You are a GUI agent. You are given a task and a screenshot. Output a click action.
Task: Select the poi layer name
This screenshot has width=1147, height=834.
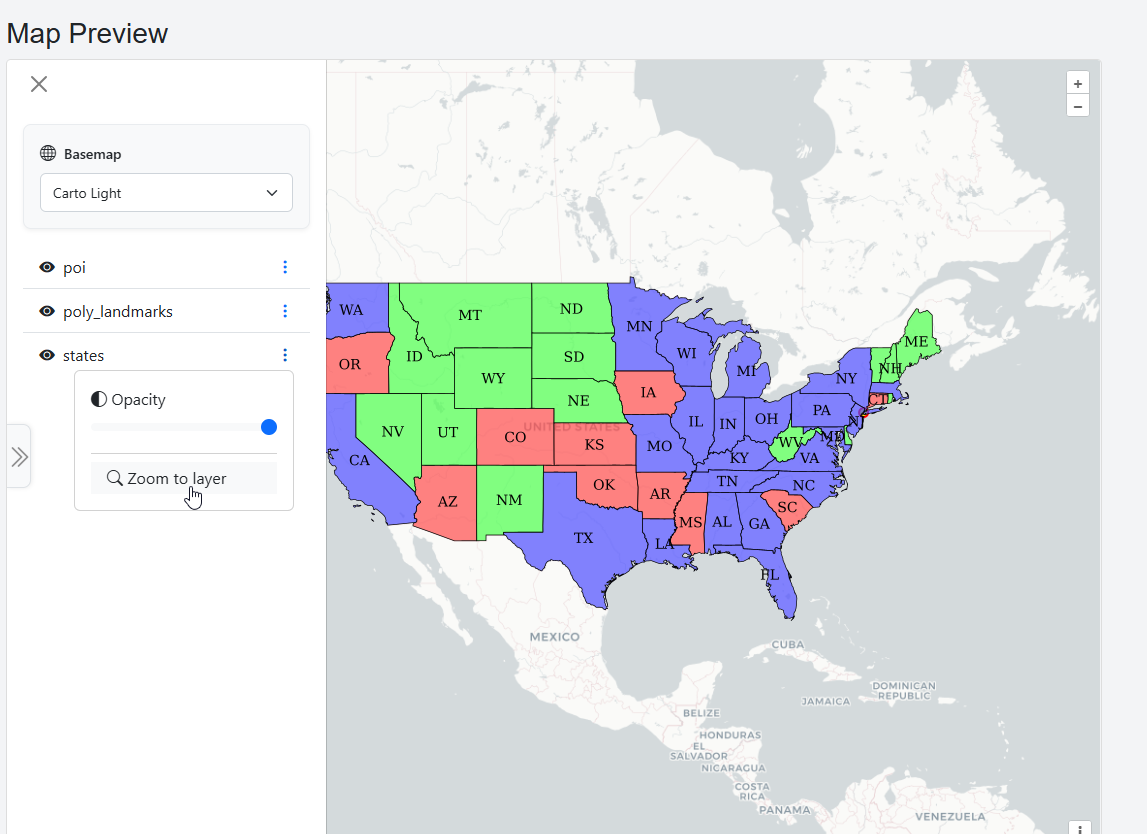pyautogui.click(x=74, y=268)
